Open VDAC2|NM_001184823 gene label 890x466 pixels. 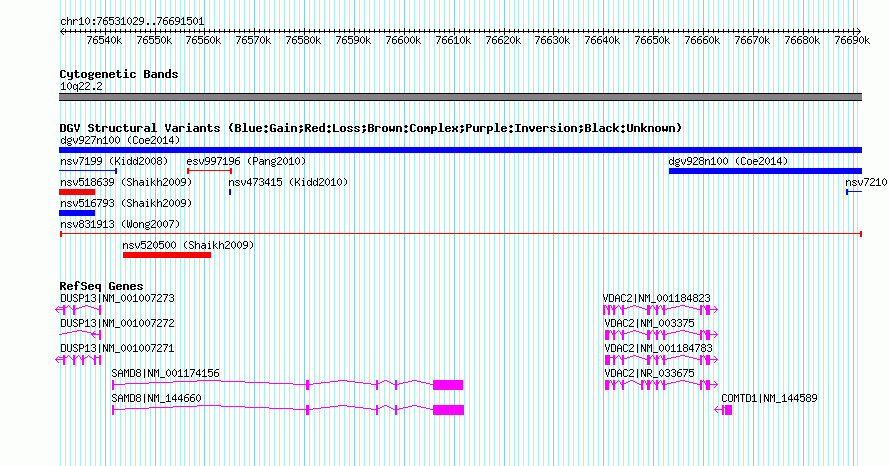(657, 298)
